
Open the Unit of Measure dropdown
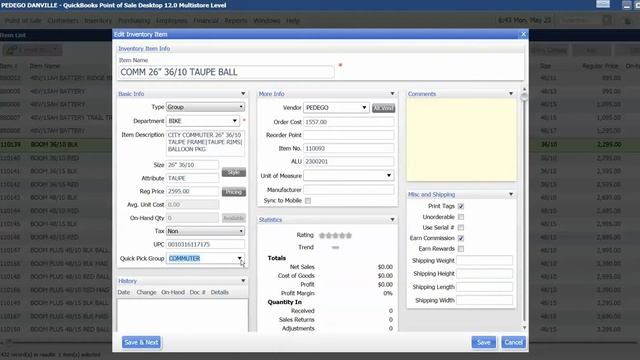pyautogui.click(x=349, y=176)
